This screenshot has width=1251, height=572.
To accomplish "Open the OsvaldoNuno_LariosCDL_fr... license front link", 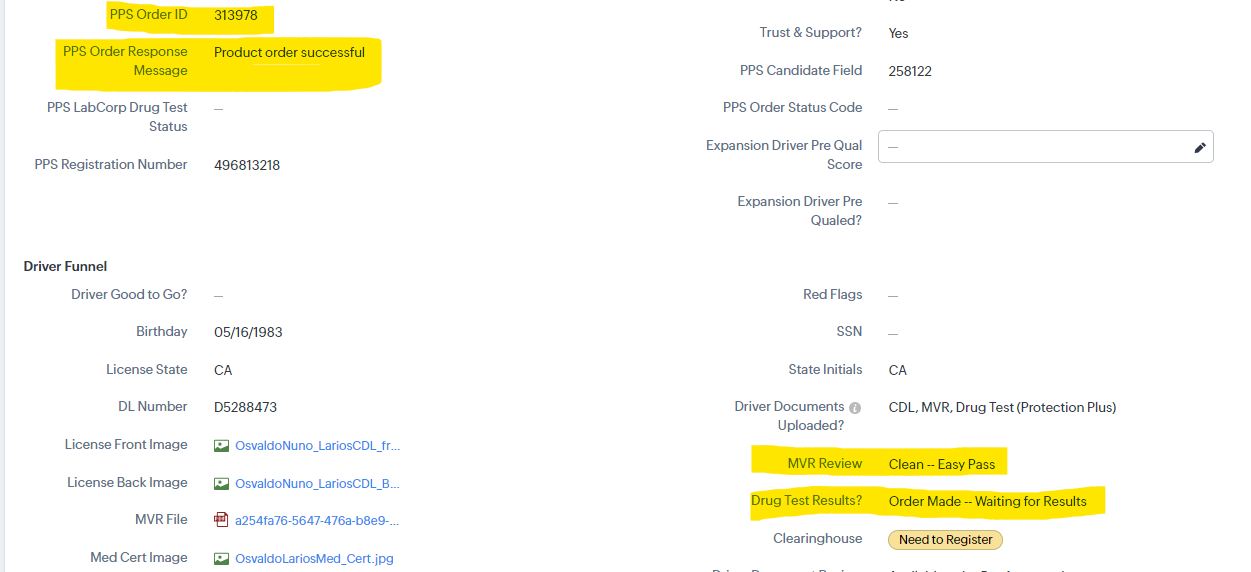I will (317, 446).
